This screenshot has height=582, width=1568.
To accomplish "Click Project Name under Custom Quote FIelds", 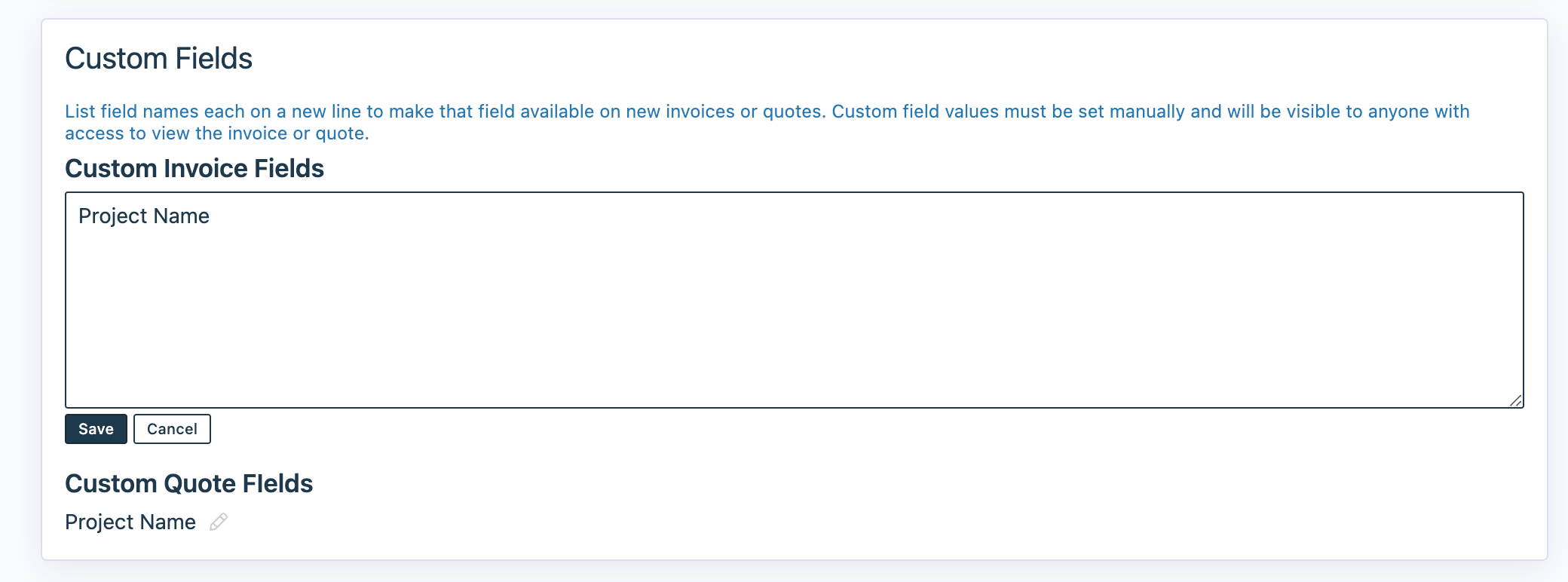I will [x=130, y=521].
